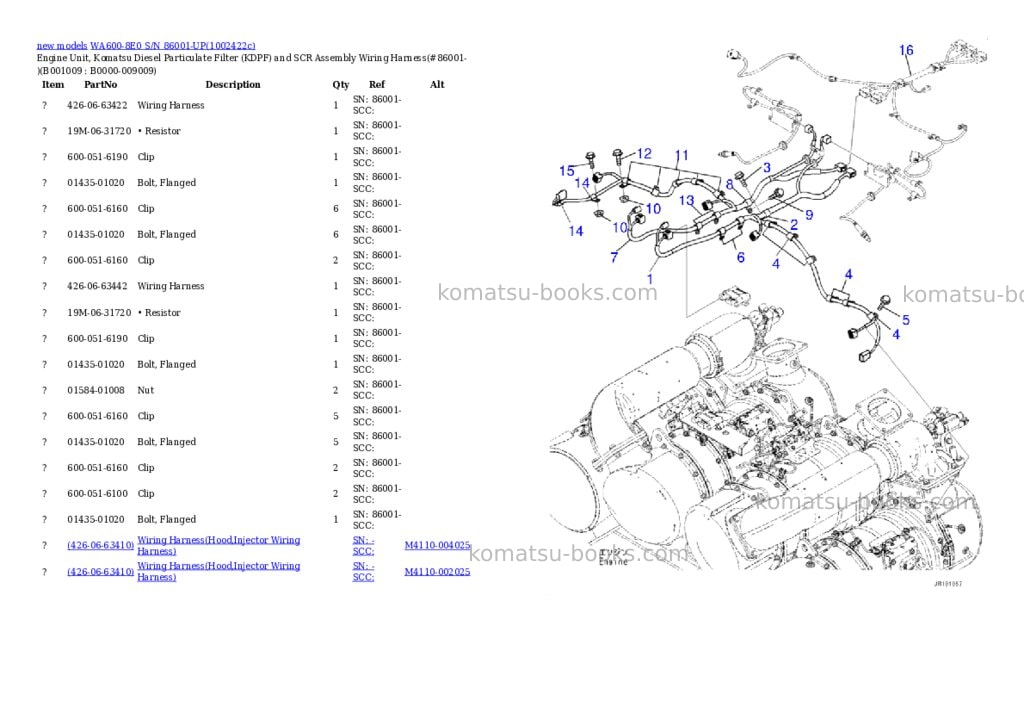Click the SN/SCC link in M4110-002025 row

(364, 572)
